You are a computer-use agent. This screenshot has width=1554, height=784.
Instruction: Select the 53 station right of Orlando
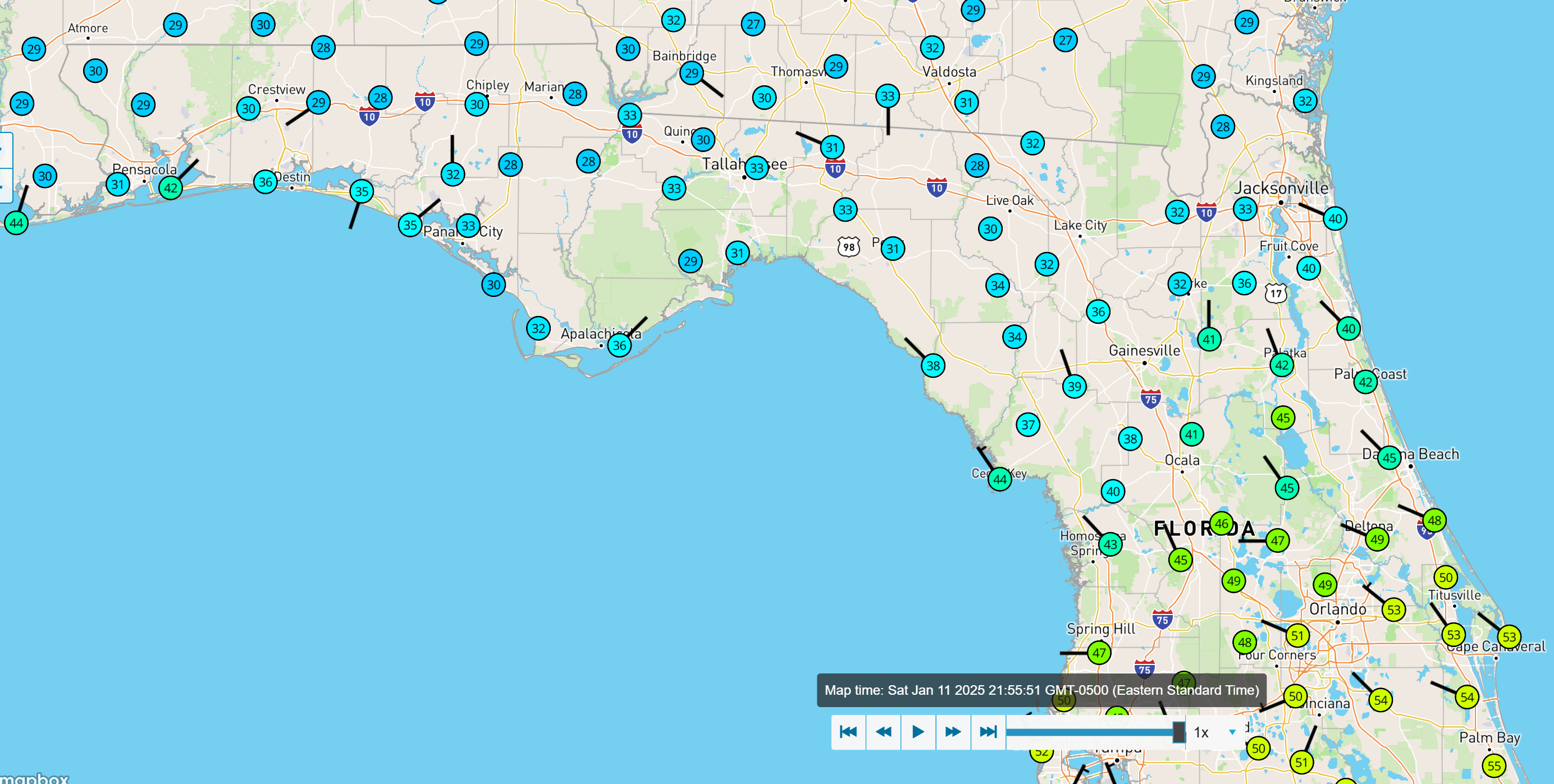(x=1393, y=609)
